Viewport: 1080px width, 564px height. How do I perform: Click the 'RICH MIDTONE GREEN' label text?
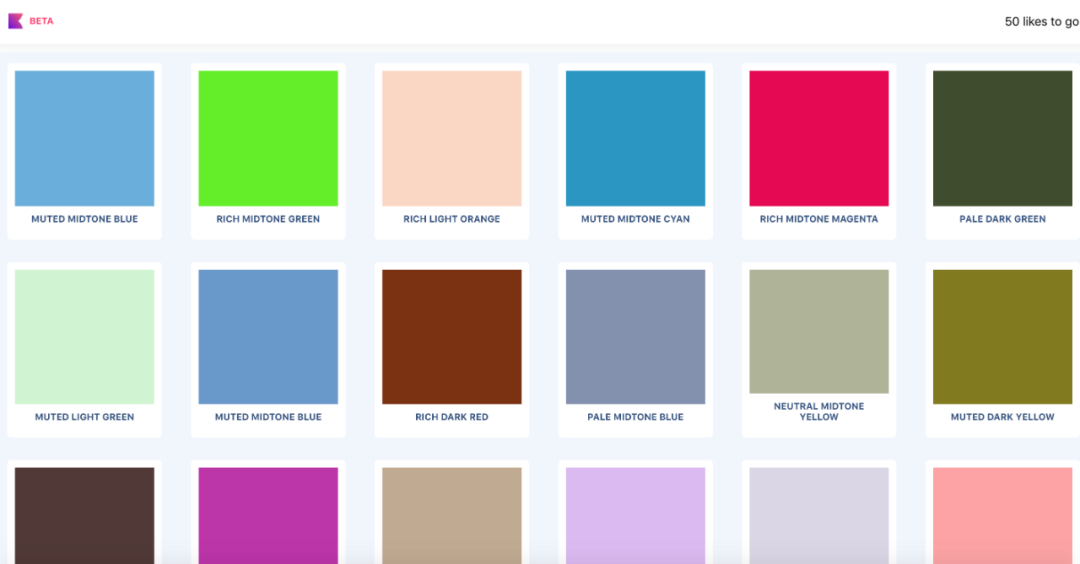click(x=268, y=219)
